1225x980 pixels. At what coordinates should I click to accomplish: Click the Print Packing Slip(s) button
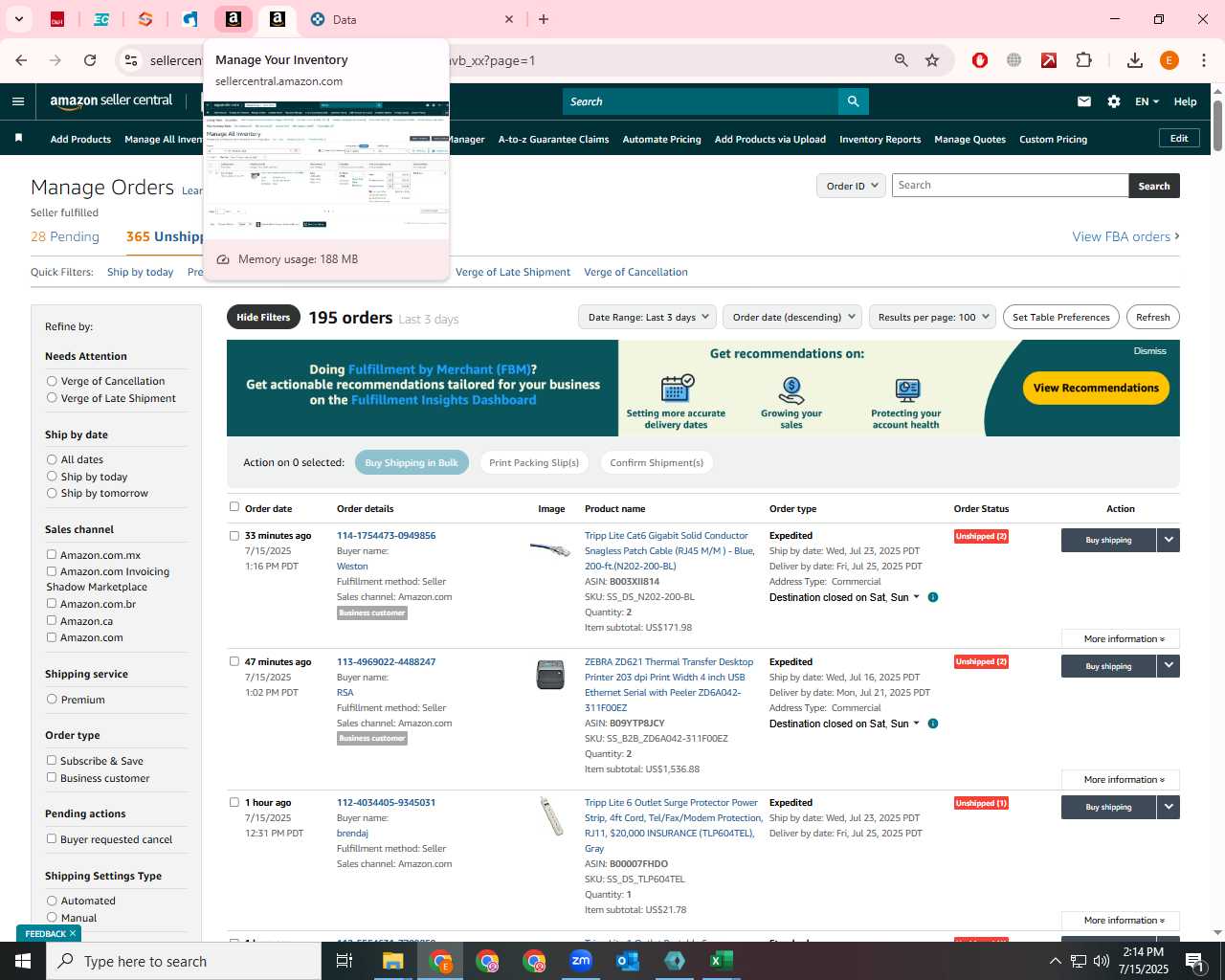click(x=534, y=462)
